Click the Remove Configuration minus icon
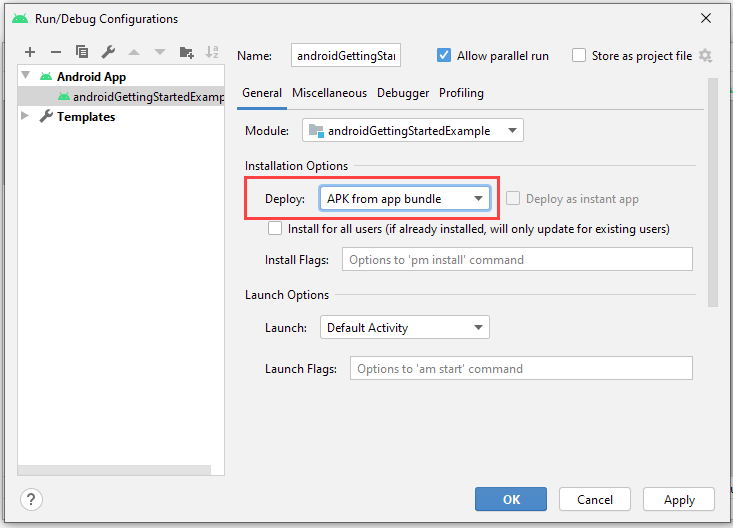 [56, 52]
